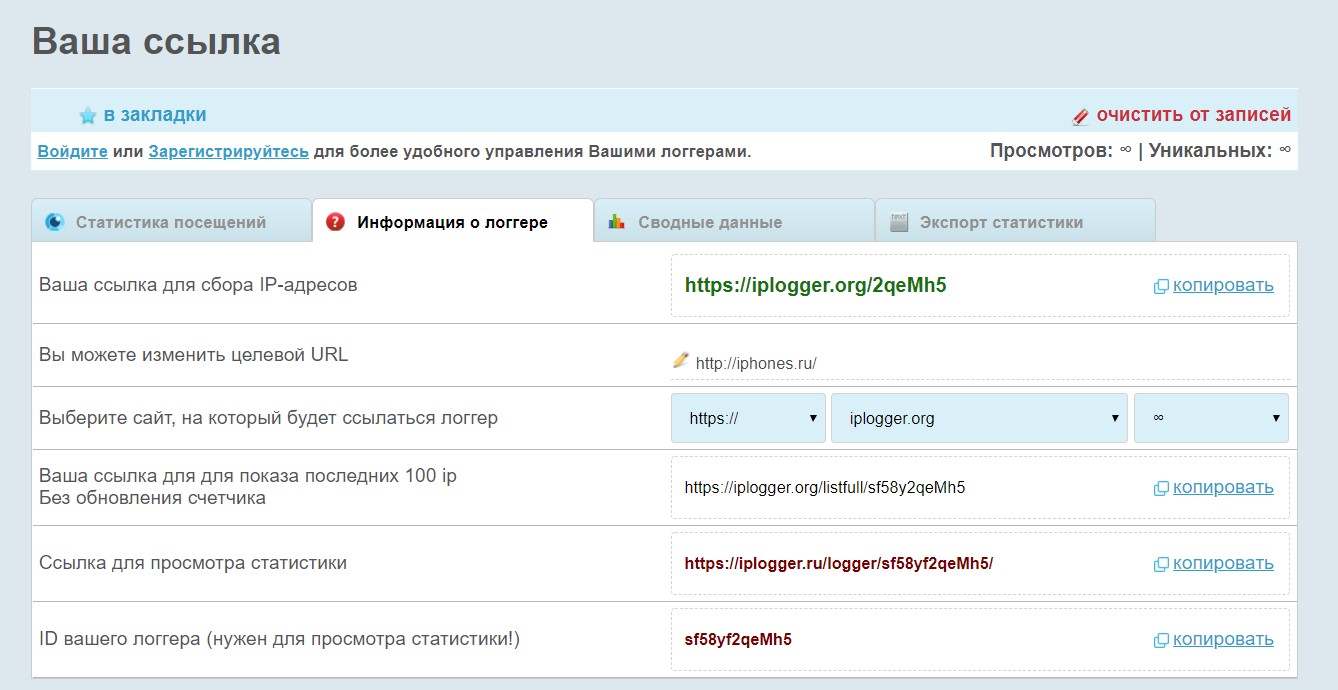Click label Вы можете изменить целевой URL
Screen dimensions: 1338x690
194,355
